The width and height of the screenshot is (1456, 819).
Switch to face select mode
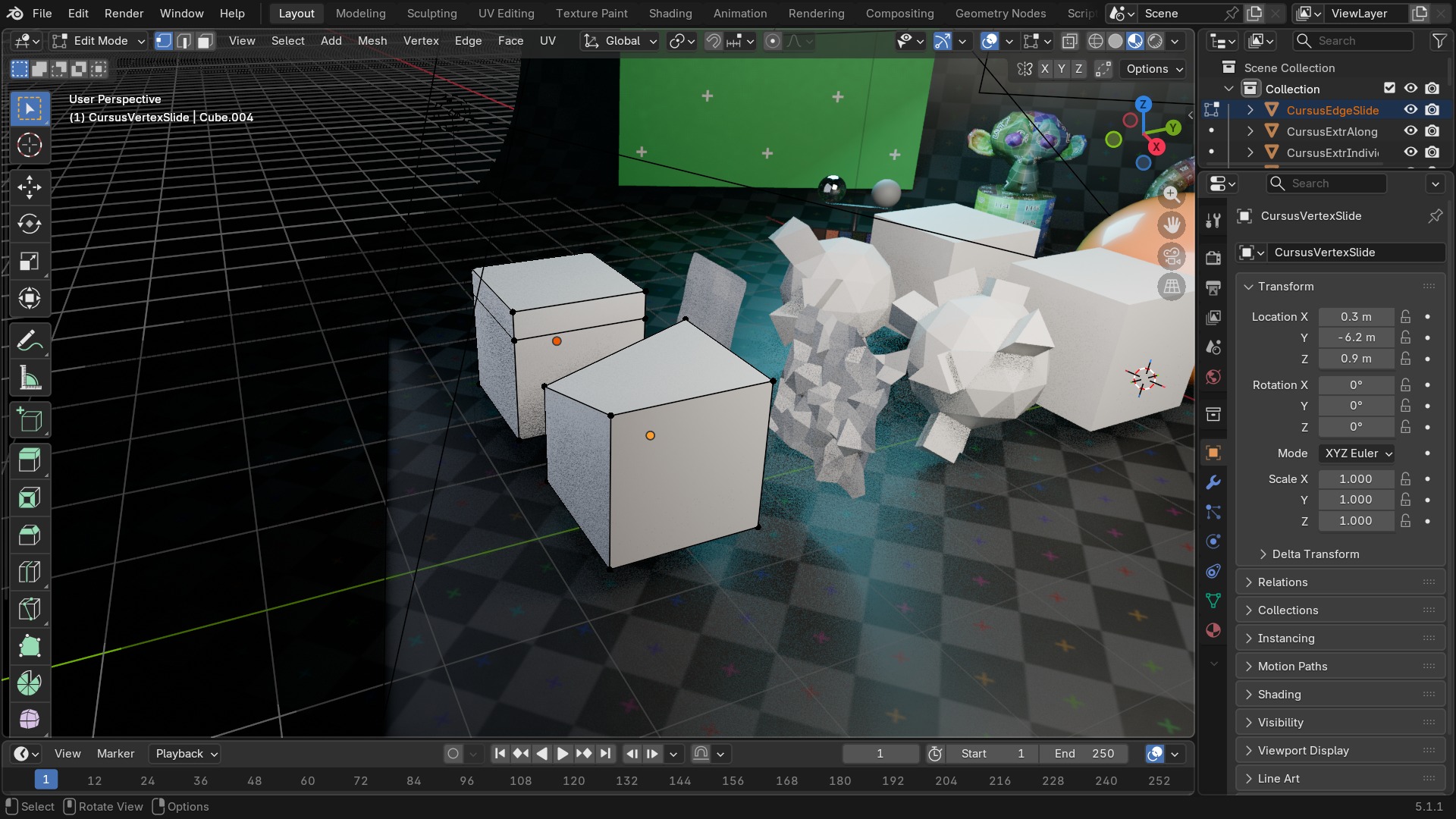tap(205, 41)
